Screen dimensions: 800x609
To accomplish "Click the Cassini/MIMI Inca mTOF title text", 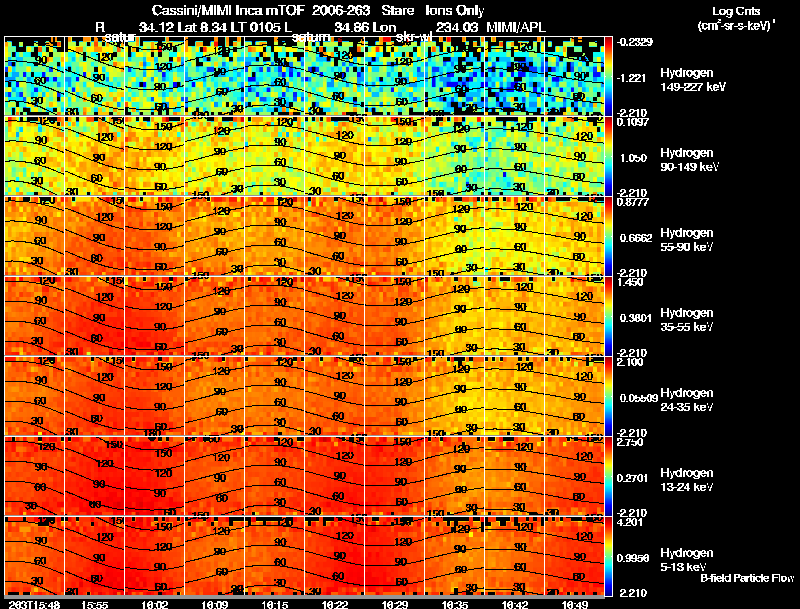I will click(x=228, y=10).
